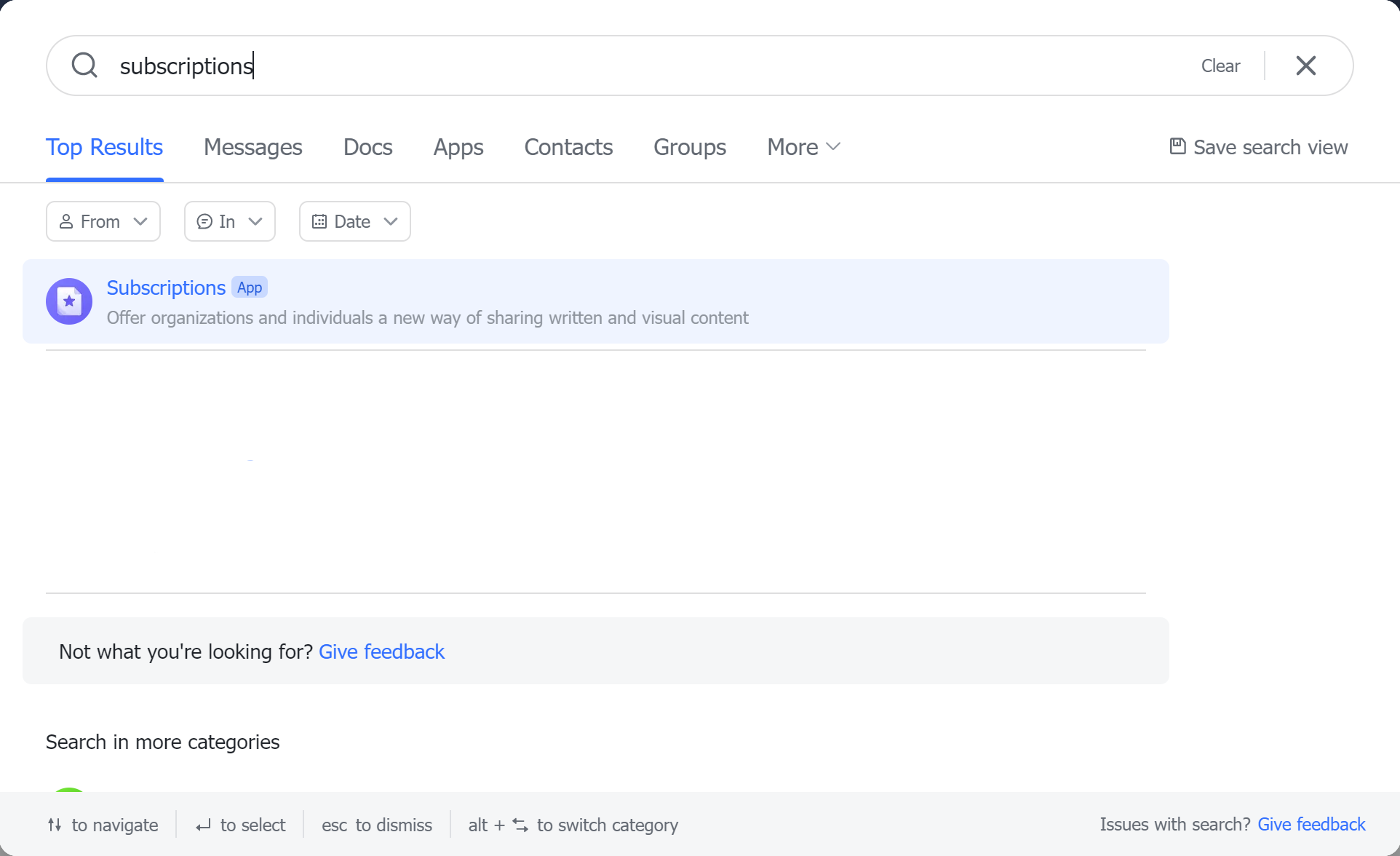This screenshot has height=856, width=1400.
Task: Click Give feedback after Not what you're looking for
Action: 381,651
